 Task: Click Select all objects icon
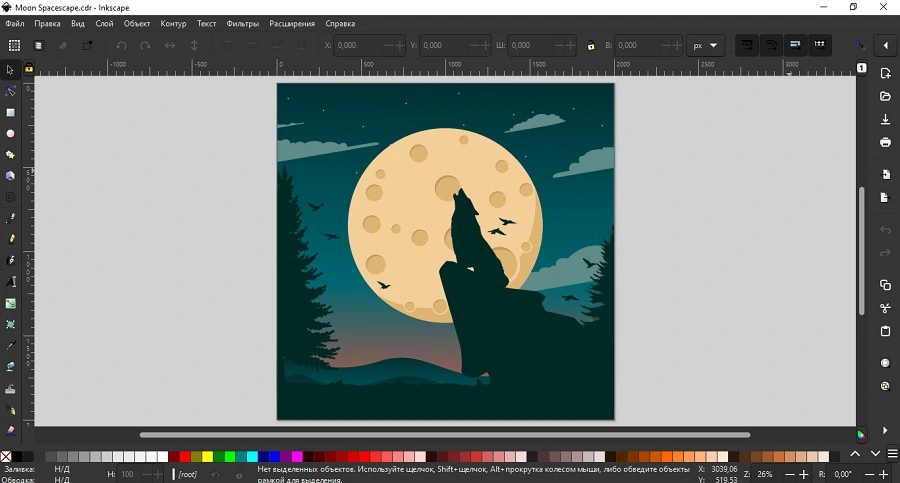click(x=14, y=45)
